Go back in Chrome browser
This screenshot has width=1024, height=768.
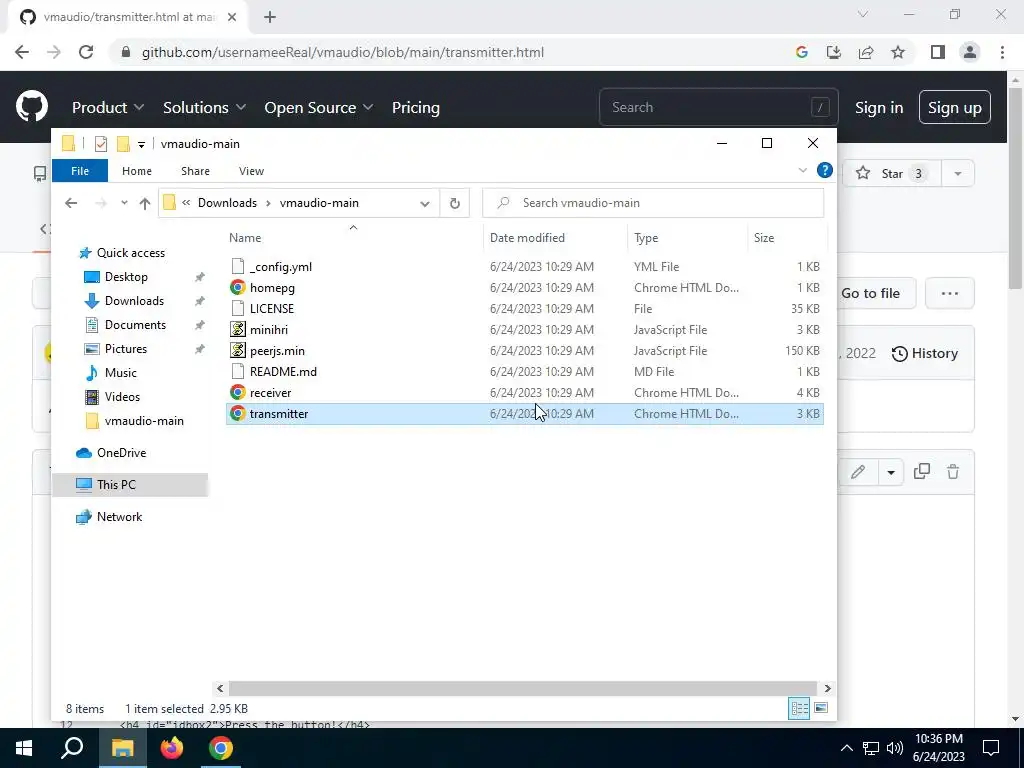pyautogui.click(x=22, y=52)
